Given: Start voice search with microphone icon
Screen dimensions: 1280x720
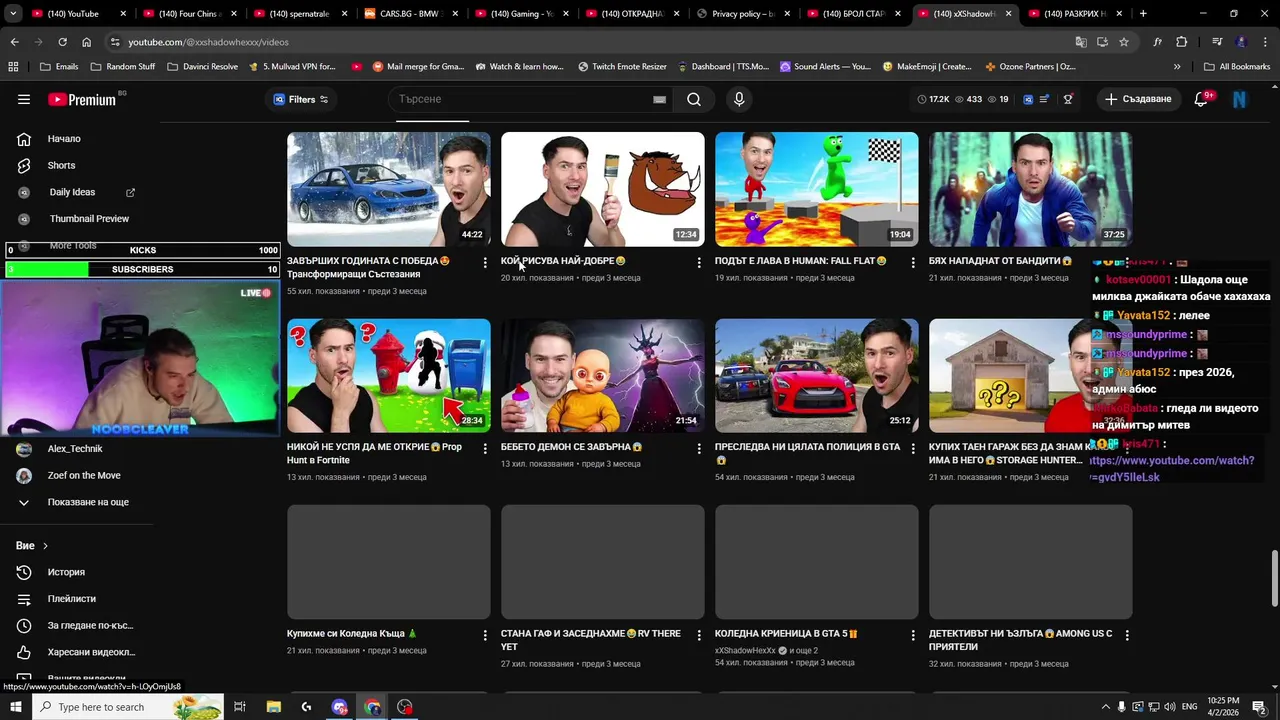Looking at the screenshot, I should click(739, 99).
